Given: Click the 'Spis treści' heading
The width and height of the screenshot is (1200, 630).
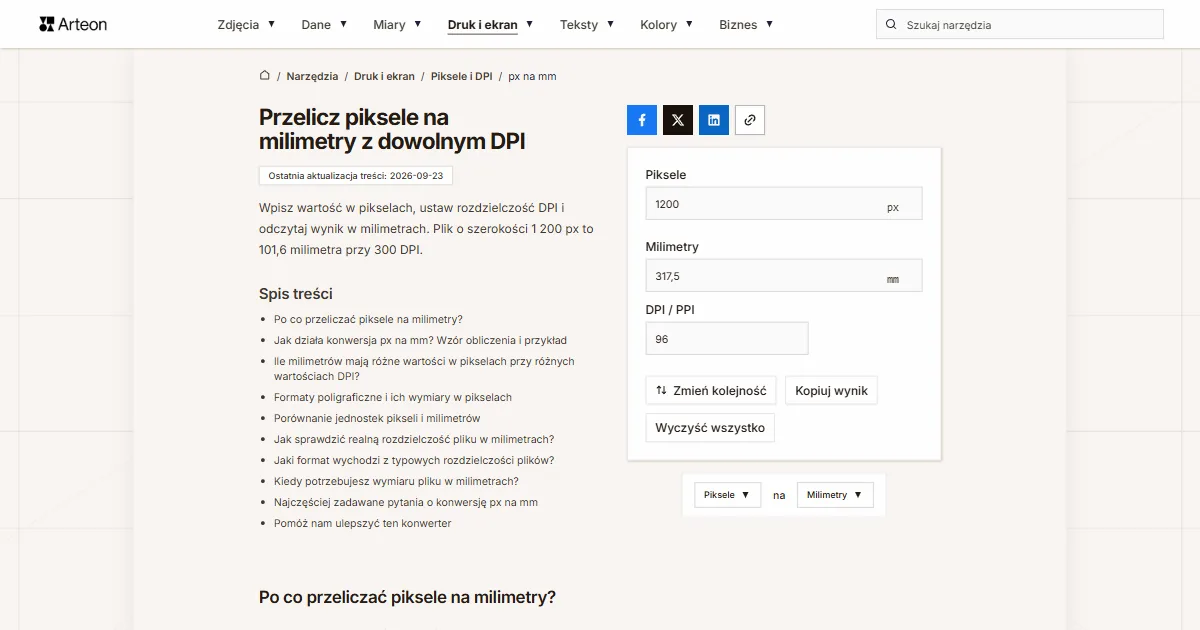Looking at the screenshot, I should click(296, 294).
